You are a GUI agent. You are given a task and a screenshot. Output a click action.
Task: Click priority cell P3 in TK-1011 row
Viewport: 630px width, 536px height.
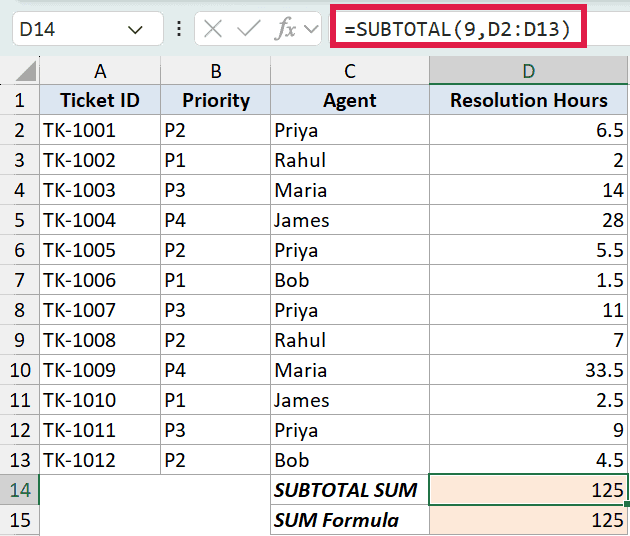click(x=216, y=430)
